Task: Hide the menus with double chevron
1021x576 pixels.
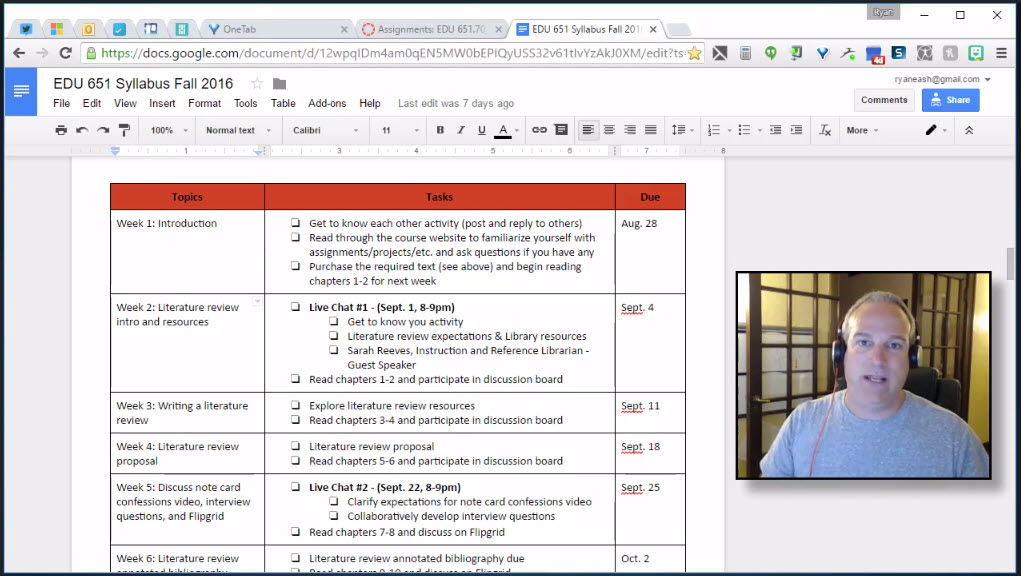Action: pyautogui.click(x=969, y=130)
